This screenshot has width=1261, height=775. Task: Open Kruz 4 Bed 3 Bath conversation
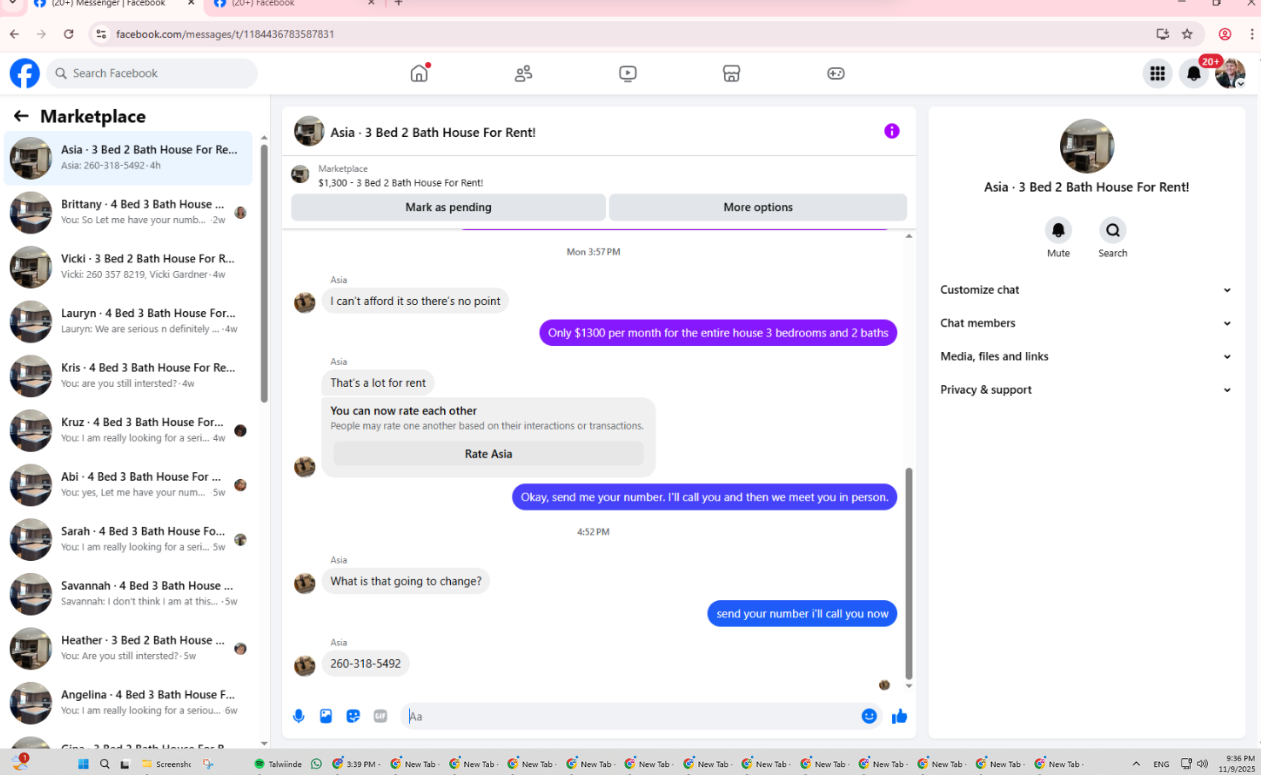pyautogui.click(x=128, y=430)
